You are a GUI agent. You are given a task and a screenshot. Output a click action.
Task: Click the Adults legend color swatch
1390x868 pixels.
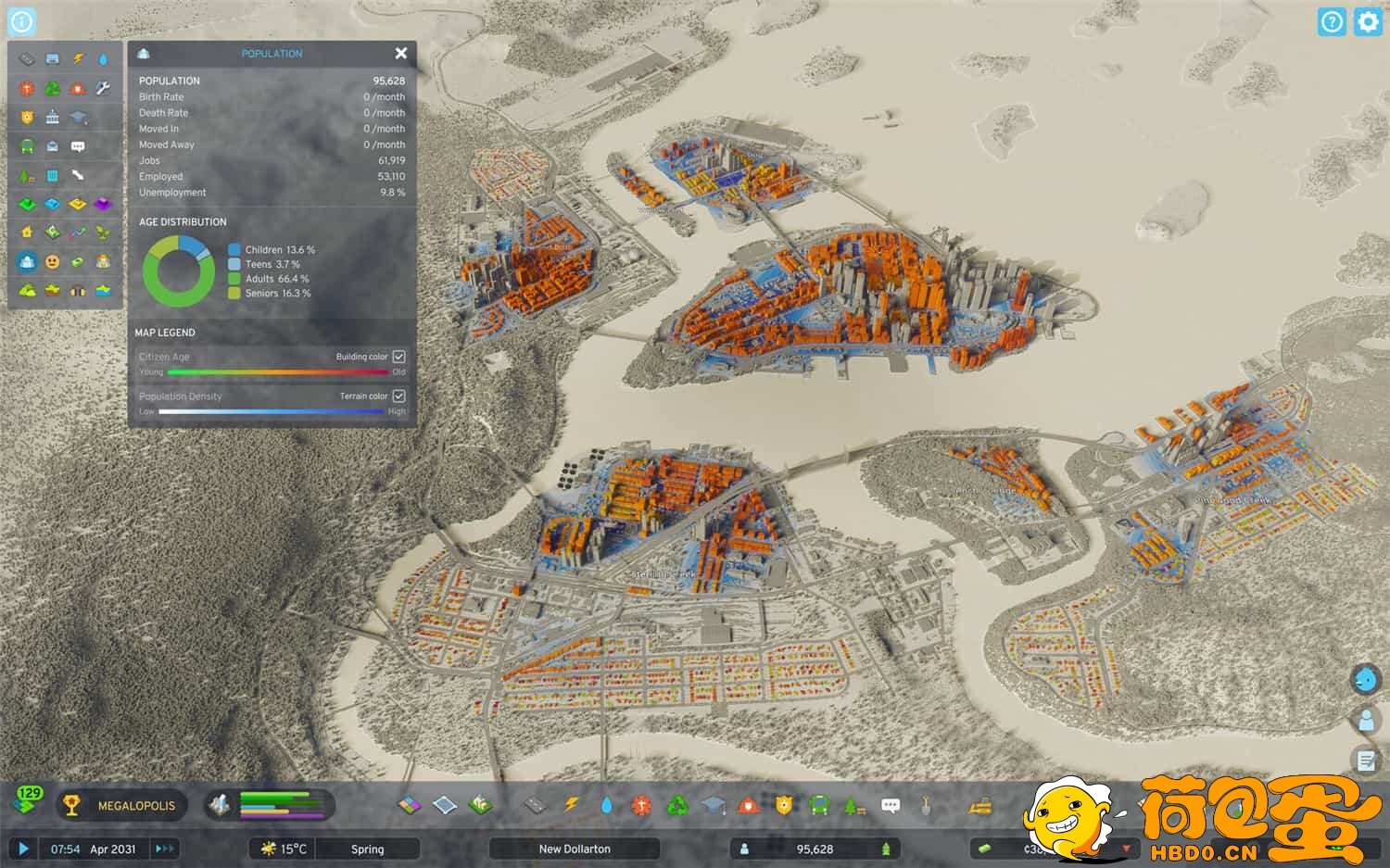click(234, 279)
